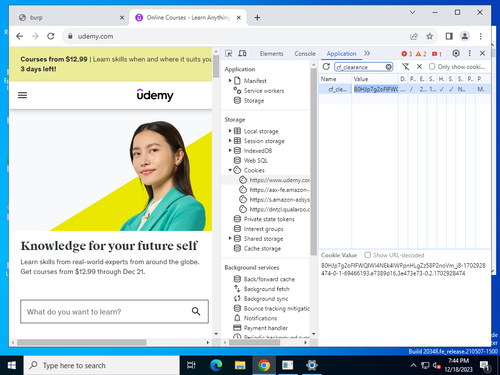500x375 pixels.
Task: Click the orange warnings count indicator
Action: [x=421, y=54]
